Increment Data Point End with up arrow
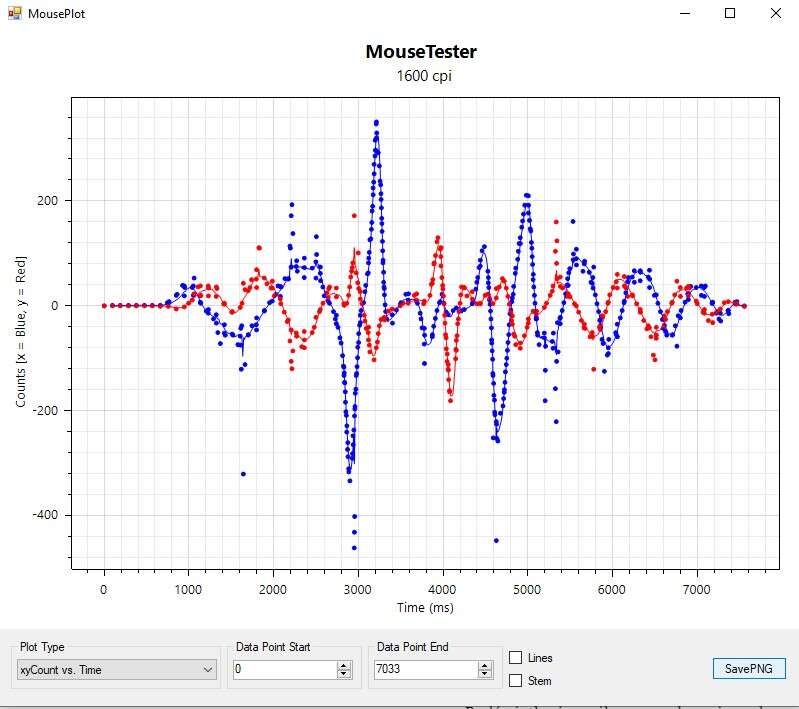 tap(485, 665)
